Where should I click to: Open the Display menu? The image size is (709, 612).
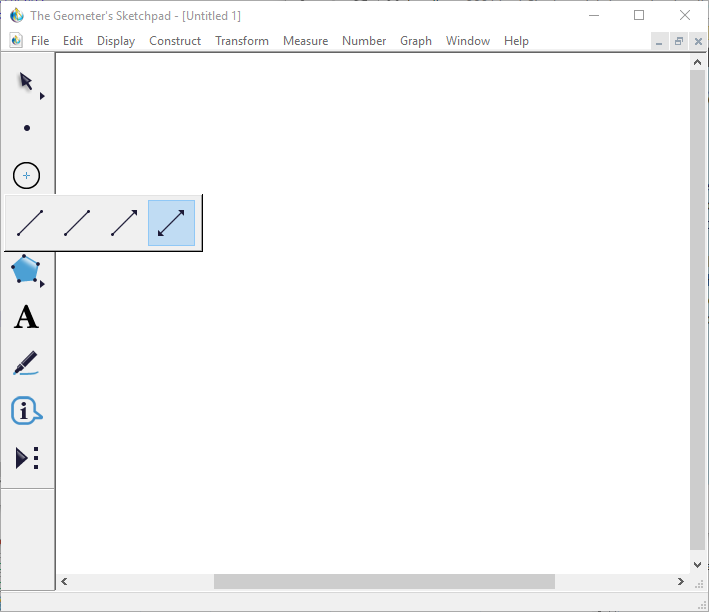coord(116,41)
